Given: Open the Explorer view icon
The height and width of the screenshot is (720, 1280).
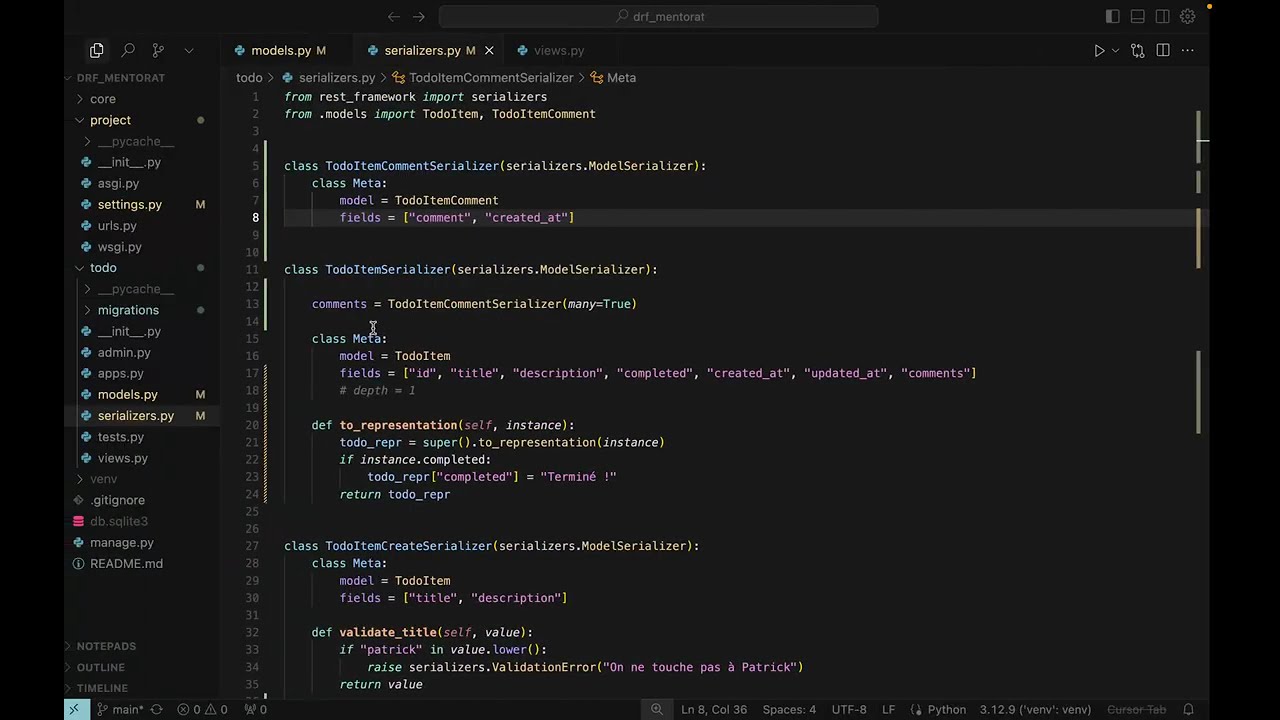Looking at the screenshot, I should (97, 50).
